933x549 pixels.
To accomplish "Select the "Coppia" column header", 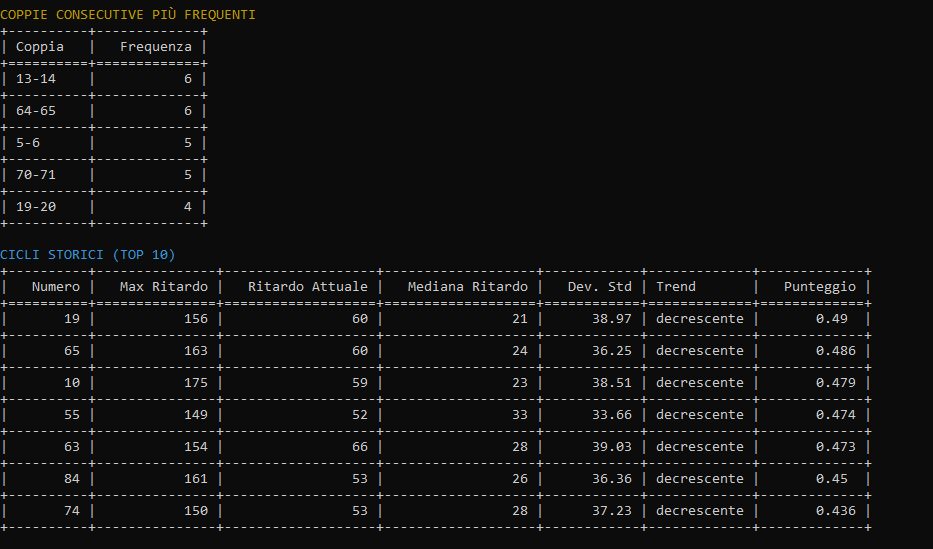I will 40,47.
